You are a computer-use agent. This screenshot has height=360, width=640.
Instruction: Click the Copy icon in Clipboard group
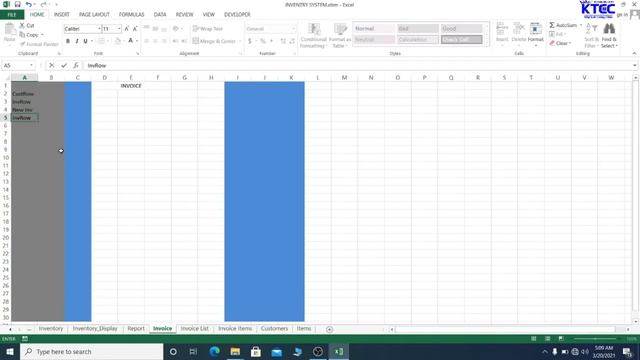[22, 35]
